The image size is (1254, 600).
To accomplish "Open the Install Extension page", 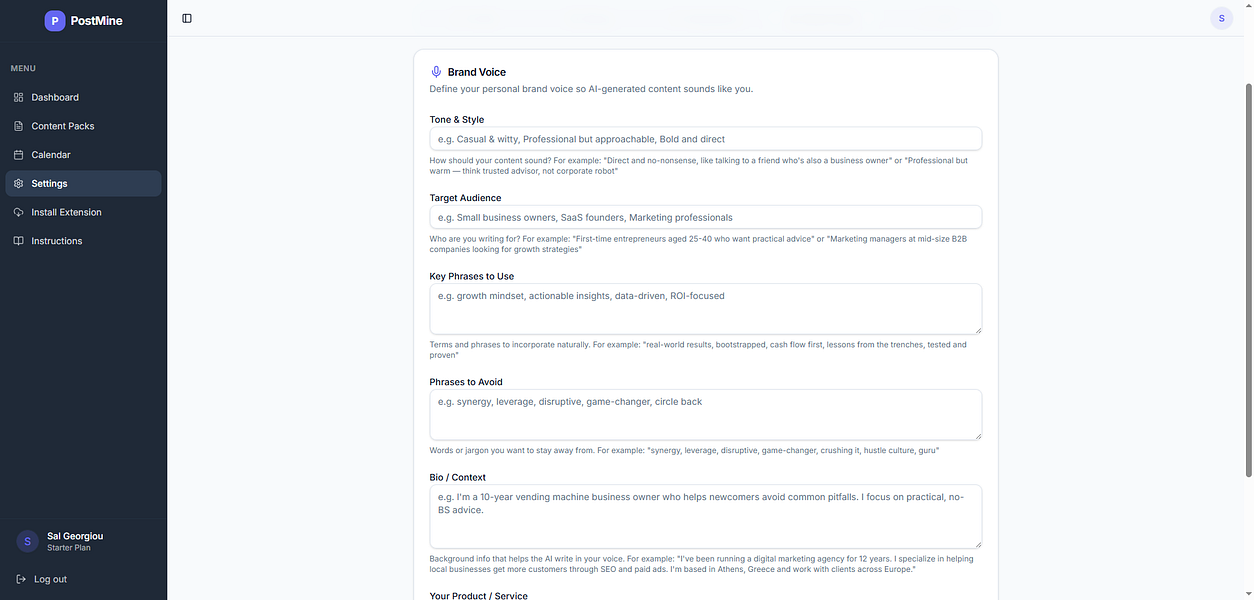I will pos(83,212).
